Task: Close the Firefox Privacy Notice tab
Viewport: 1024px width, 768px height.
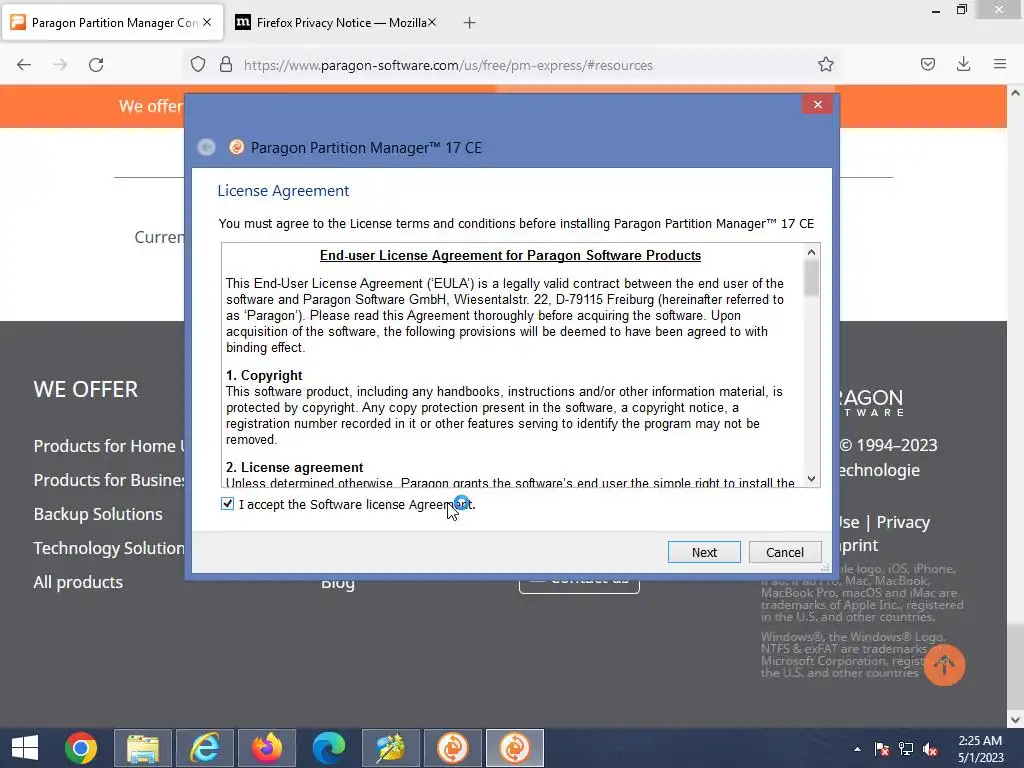Action: [432, 22]
